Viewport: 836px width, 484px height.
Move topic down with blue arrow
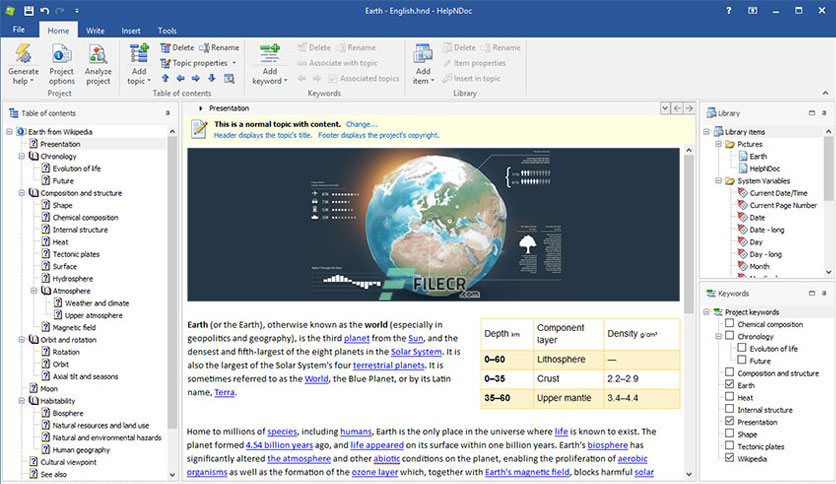212,78
